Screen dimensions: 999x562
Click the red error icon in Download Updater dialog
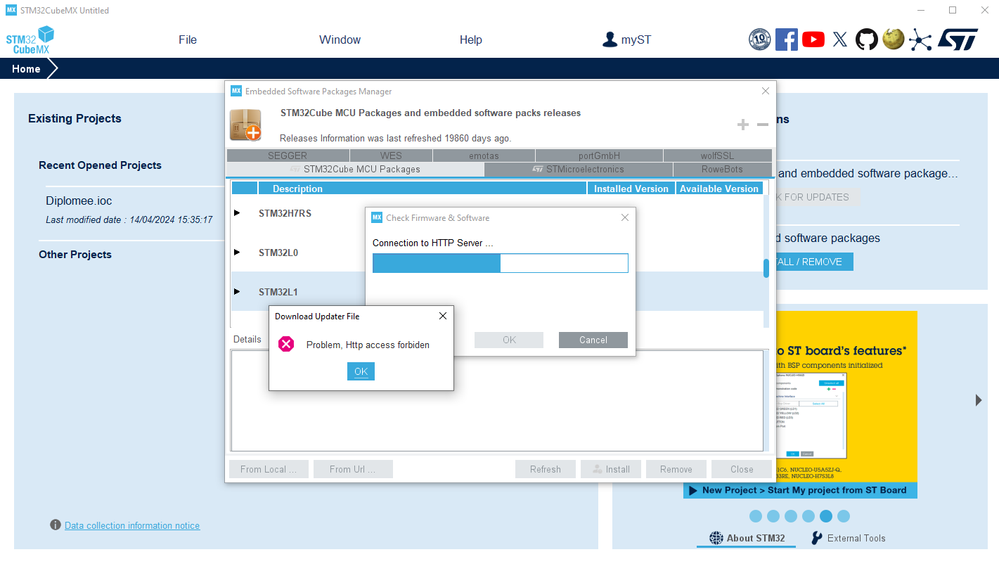[x=286, y=344]
